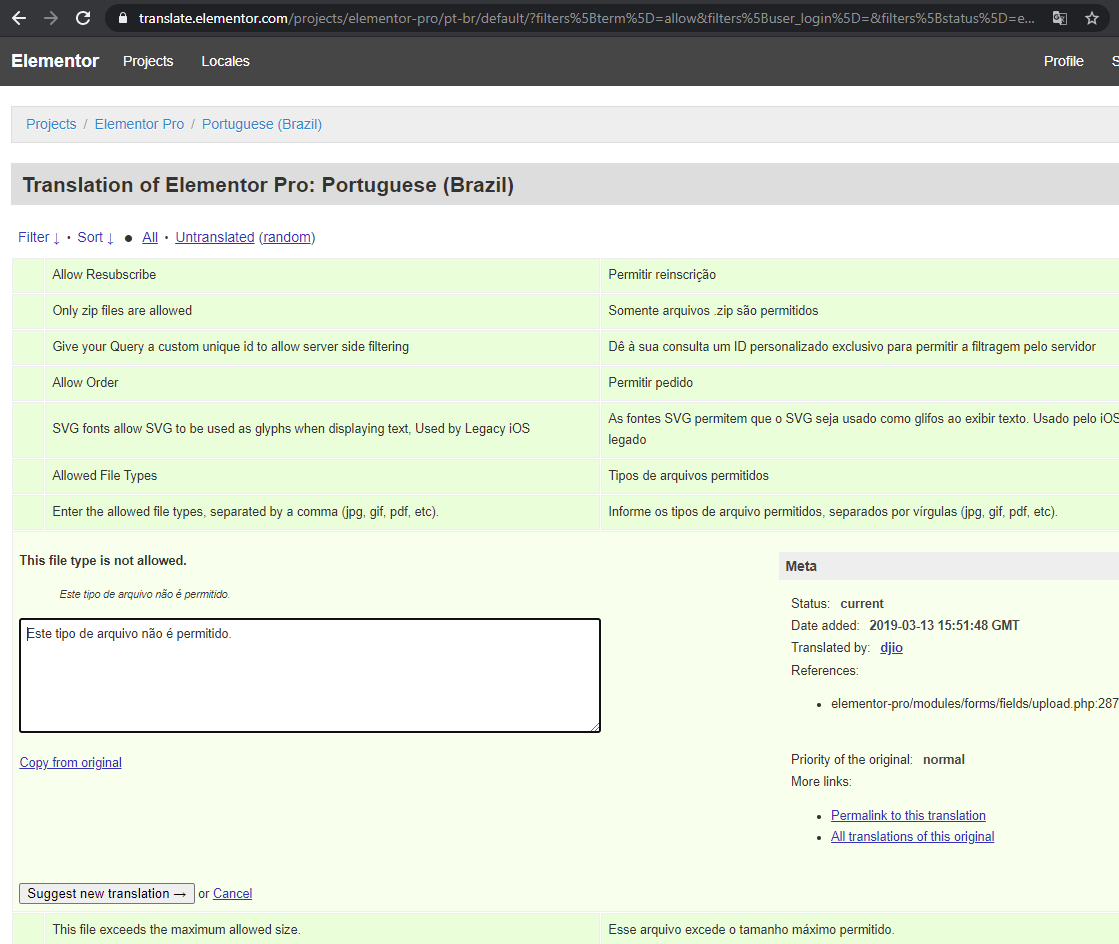Open the translate page icon in address bar
Image resolution: width=1119 pixels, height=944 pixels.
pos(1060,18)
